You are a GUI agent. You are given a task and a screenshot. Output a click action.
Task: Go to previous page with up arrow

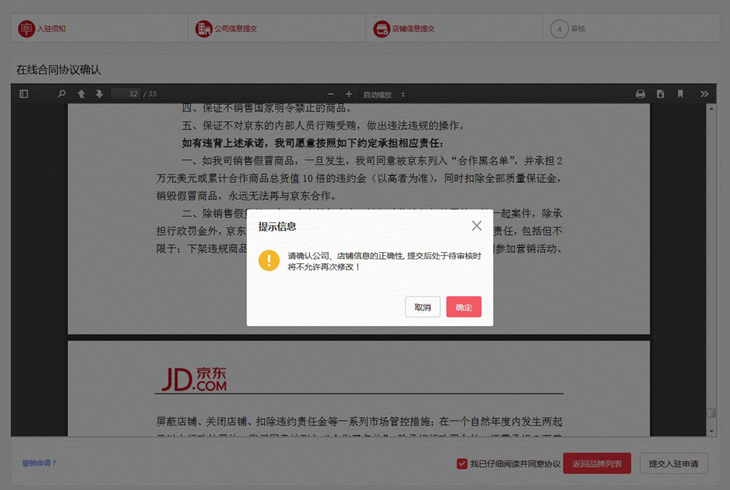(x=81, y=94)
